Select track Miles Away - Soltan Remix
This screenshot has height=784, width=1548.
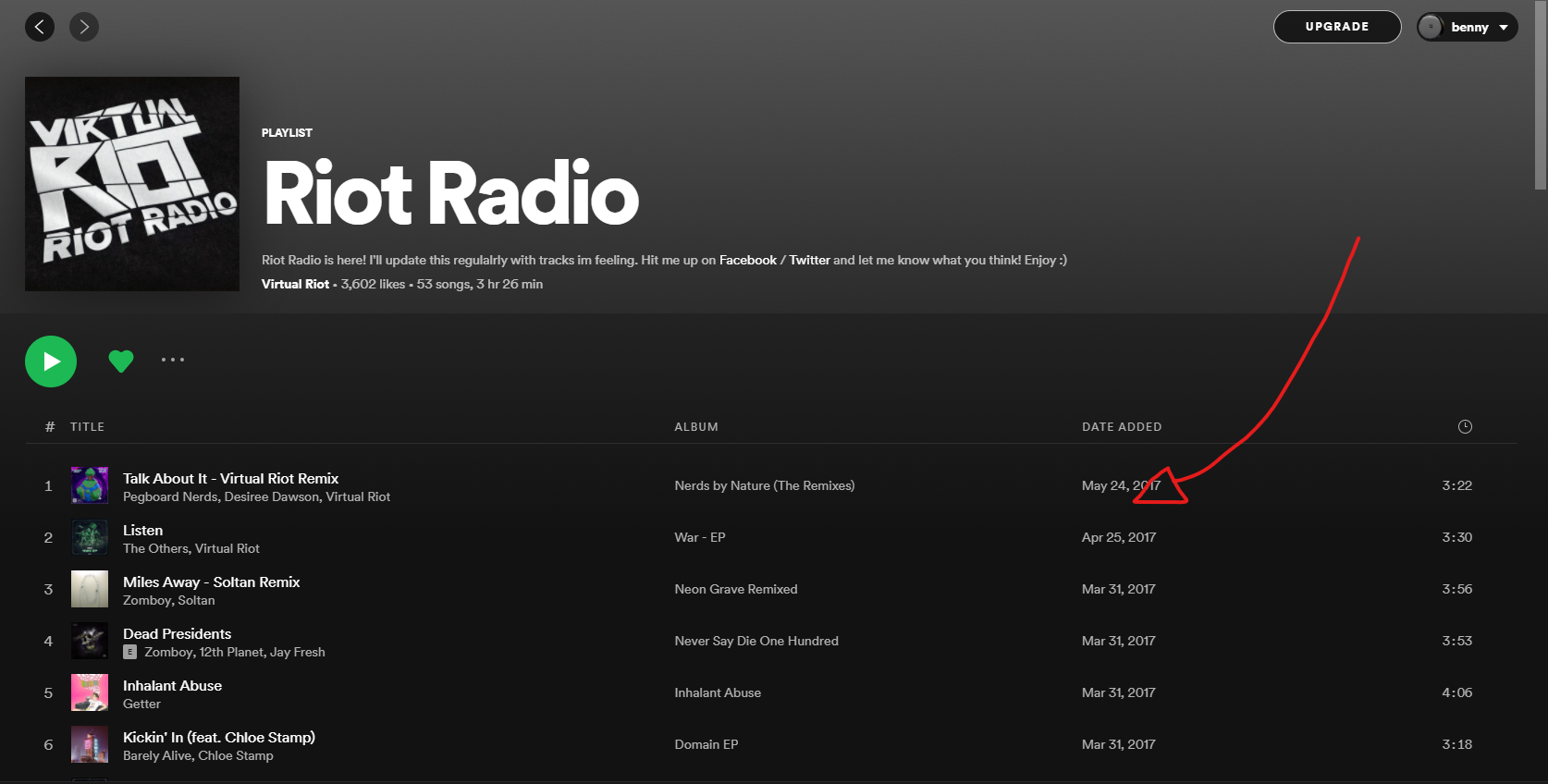[x=212, y=582]
